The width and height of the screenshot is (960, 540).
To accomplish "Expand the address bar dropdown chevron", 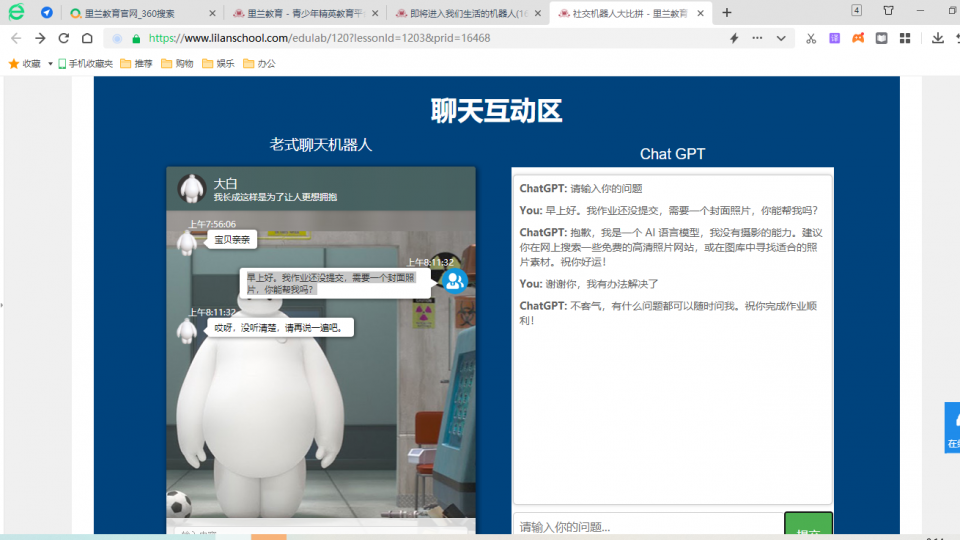I will 781,38.
